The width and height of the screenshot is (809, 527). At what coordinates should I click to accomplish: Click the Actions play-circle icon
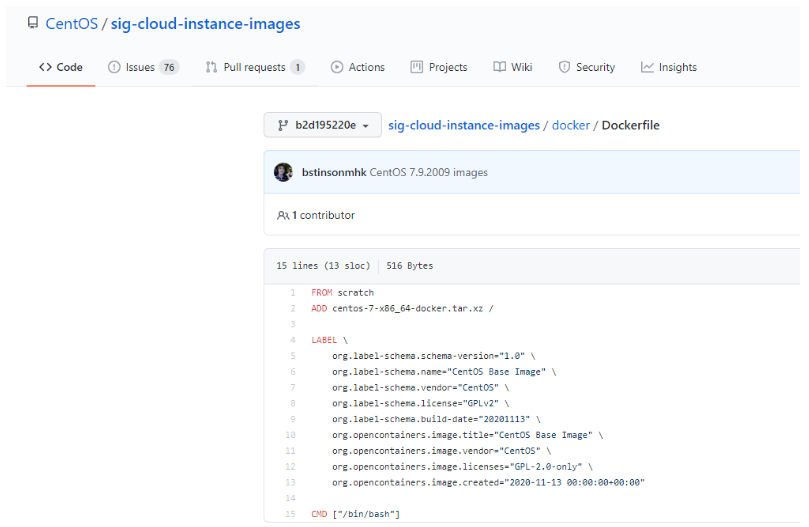coord(337,67)
